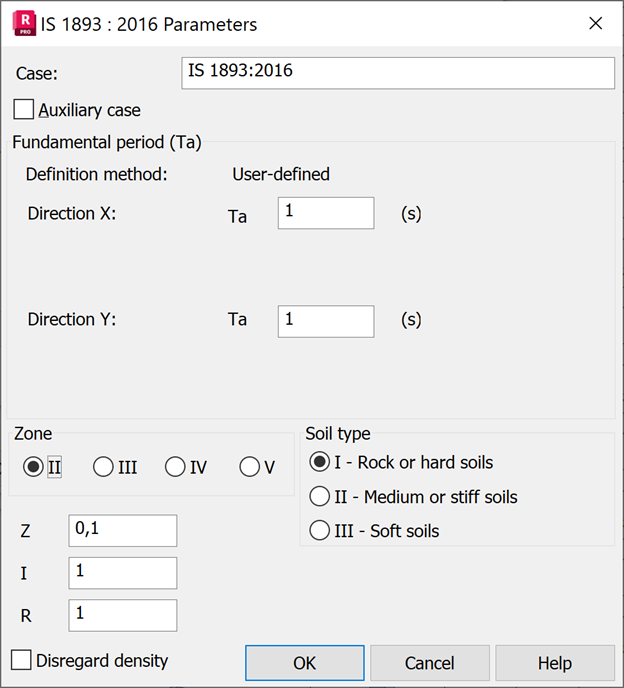Click the Z zone factor field
Screen dimensions: 624x688
tap(122, 531)
